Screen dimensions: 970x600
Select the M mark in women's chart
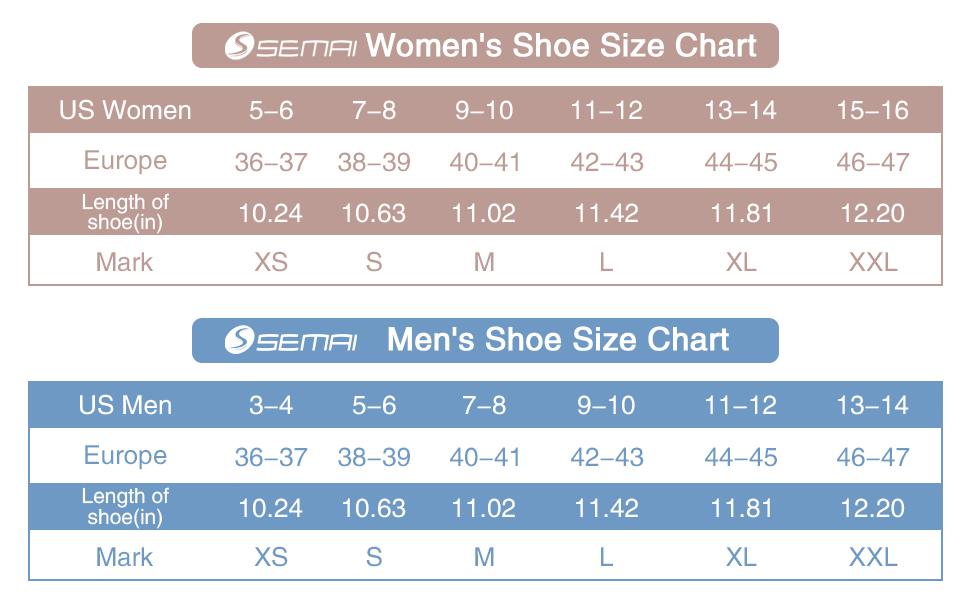(484, 262)
